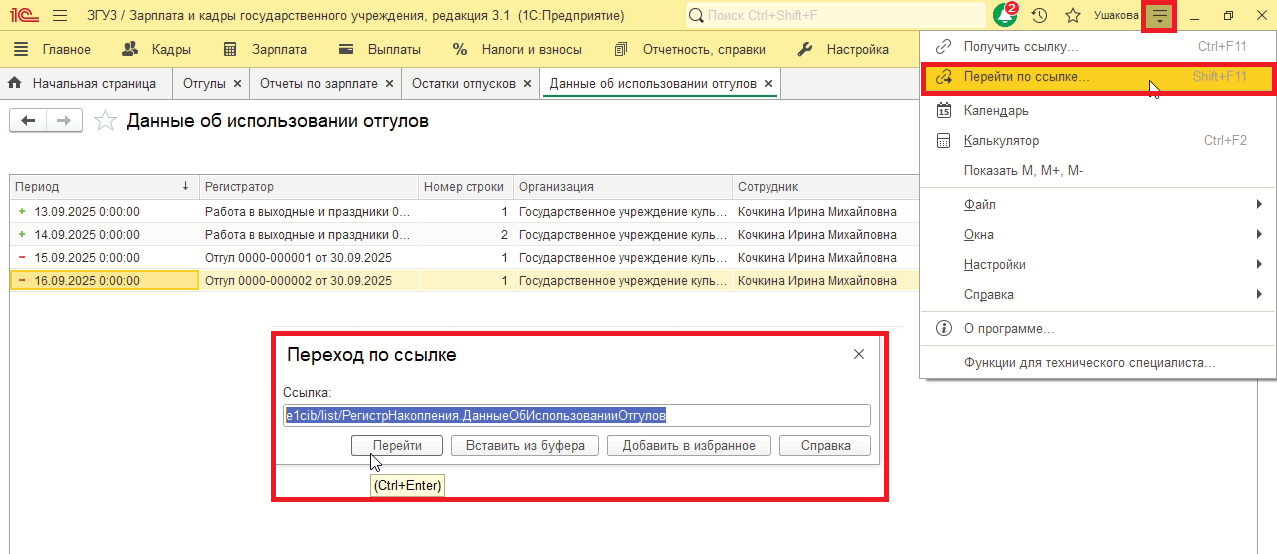This screenshot has height=554, width=1277.
Task: Click the Перейти button in the dialog
Action: point(397,445)
